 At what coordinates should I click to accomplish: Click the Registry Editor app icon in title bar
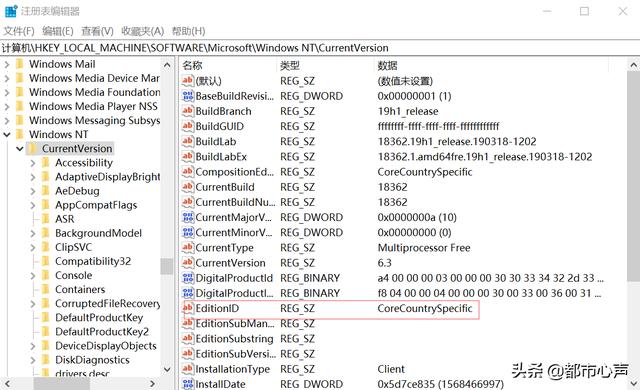tap(11, 11)
